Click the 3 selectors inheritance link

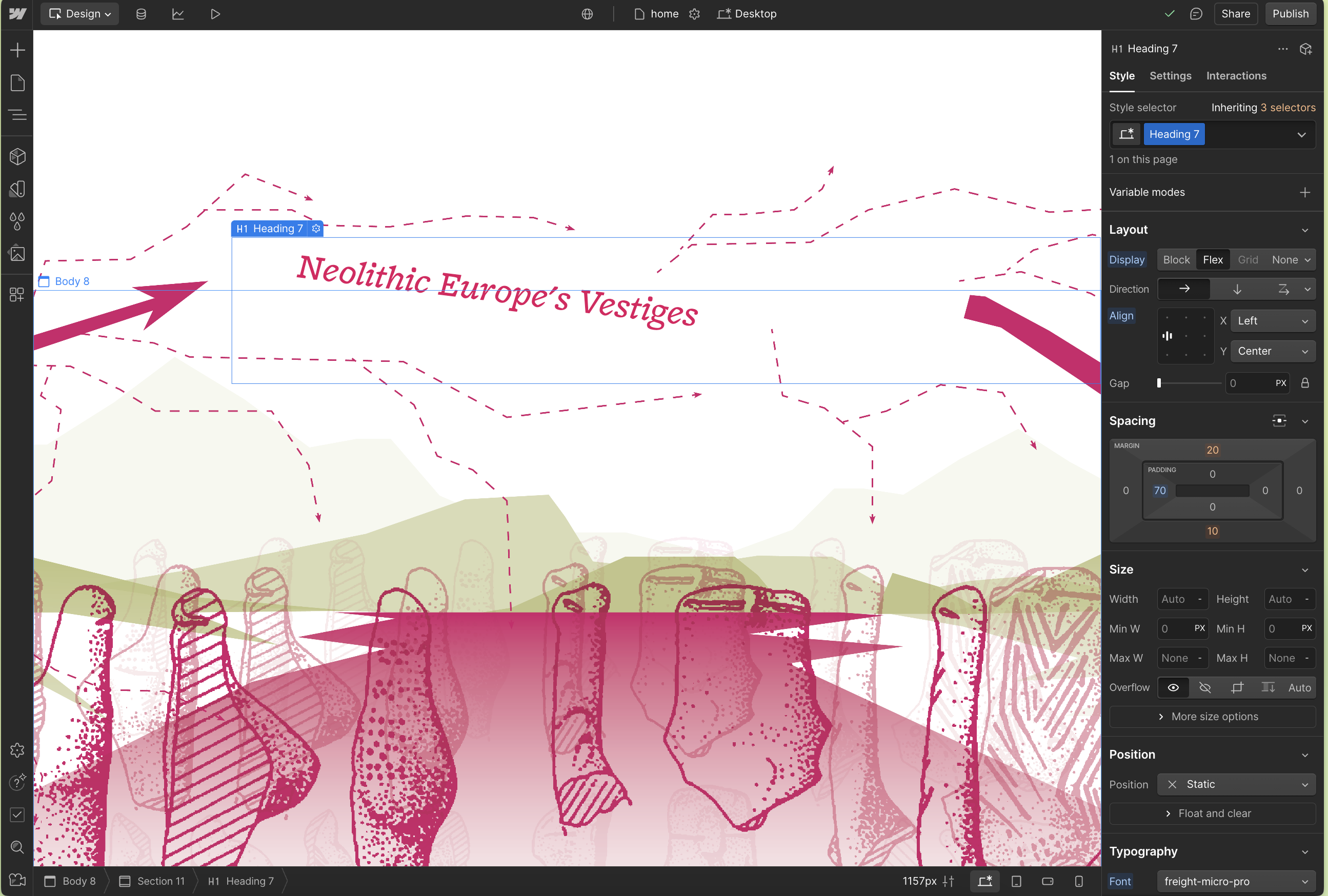[1287, 108]
